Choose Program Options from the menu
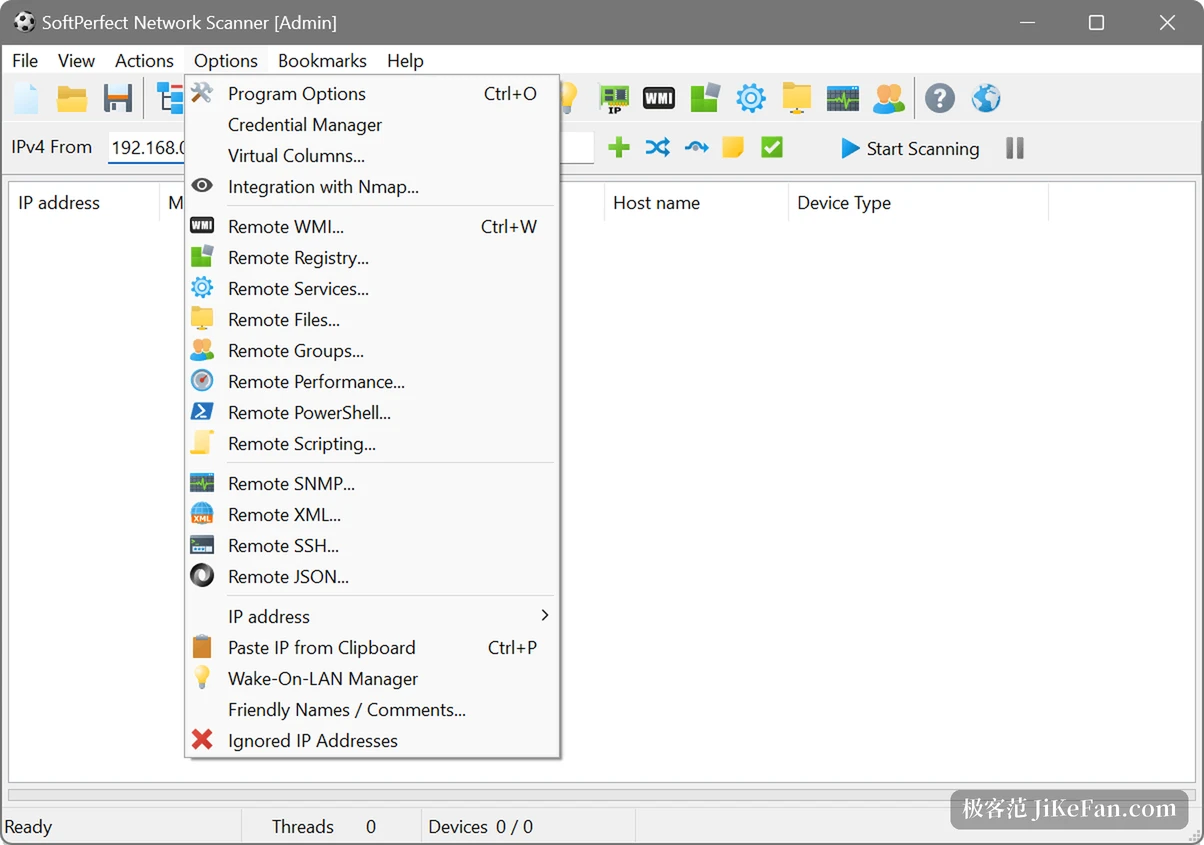The image size is (1204, 845). pyautogui.click(x=372, y=94)
